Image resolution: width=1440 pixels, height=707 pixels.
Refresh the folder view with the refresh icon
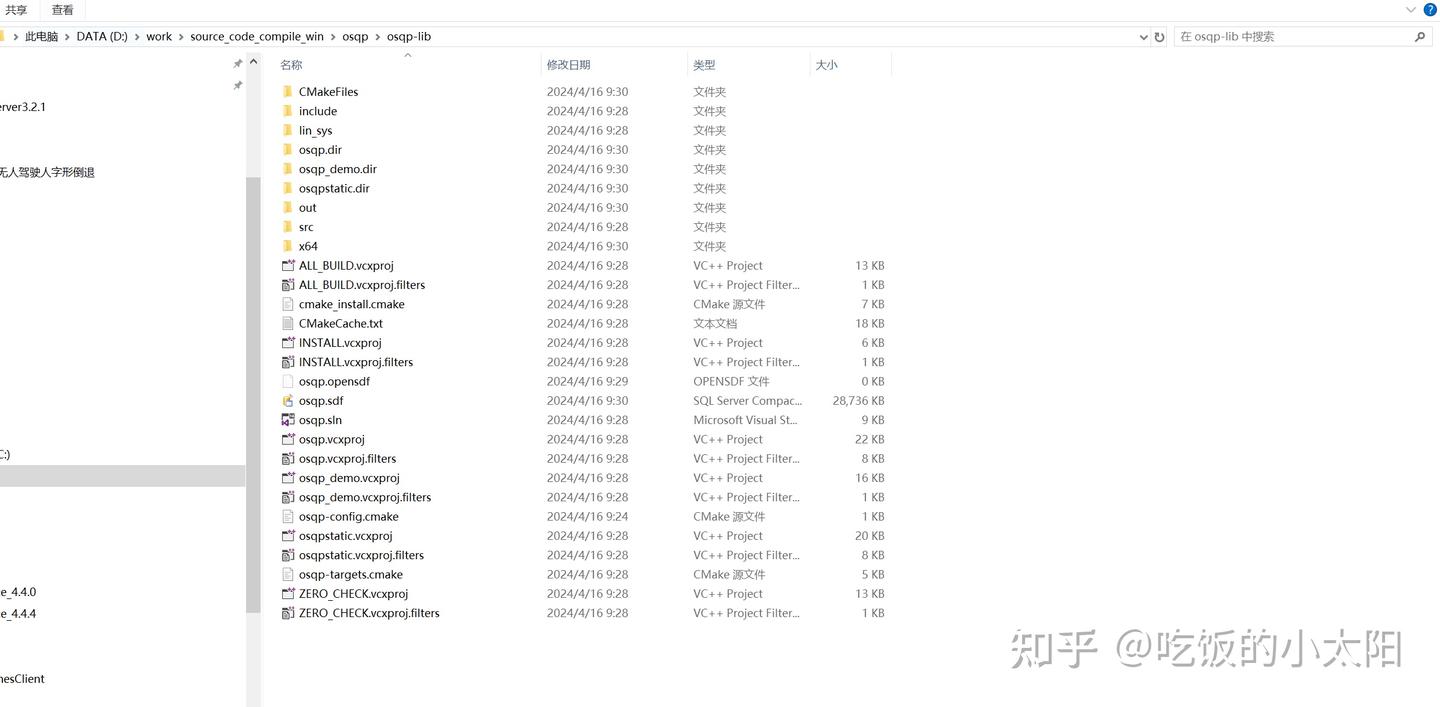point(1158,36)
